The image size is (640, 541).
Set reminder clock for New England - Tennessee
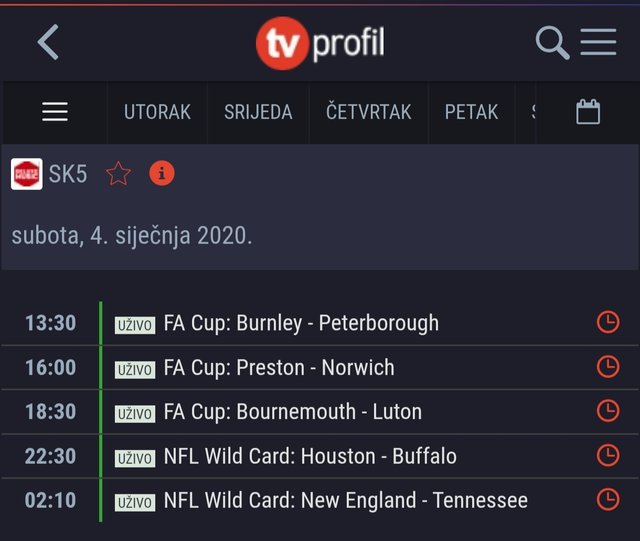pyautogui.click(x=608, y=499)
